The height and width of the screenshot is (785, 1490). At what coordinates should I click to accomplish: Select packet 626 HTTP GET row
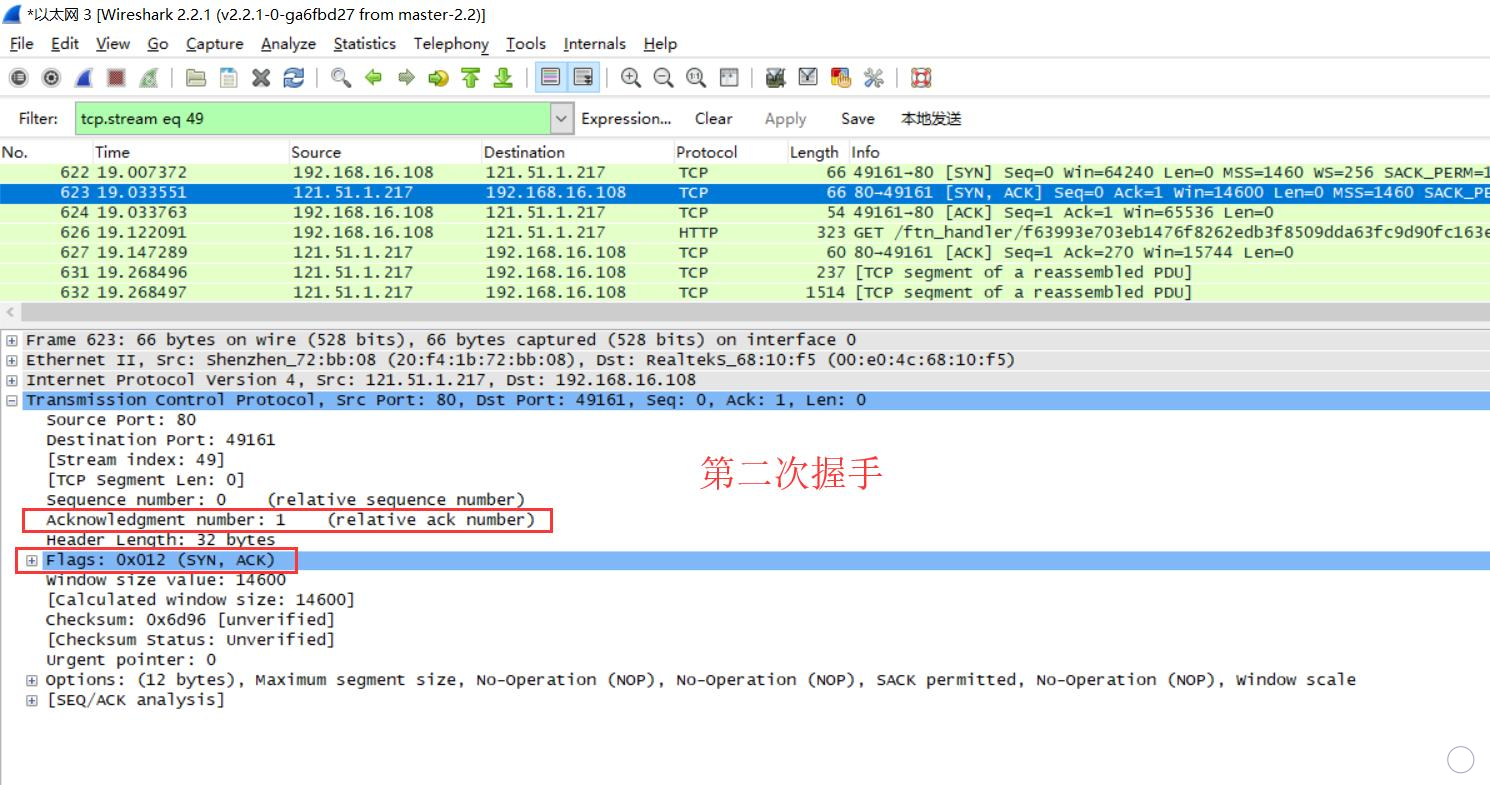745,232
